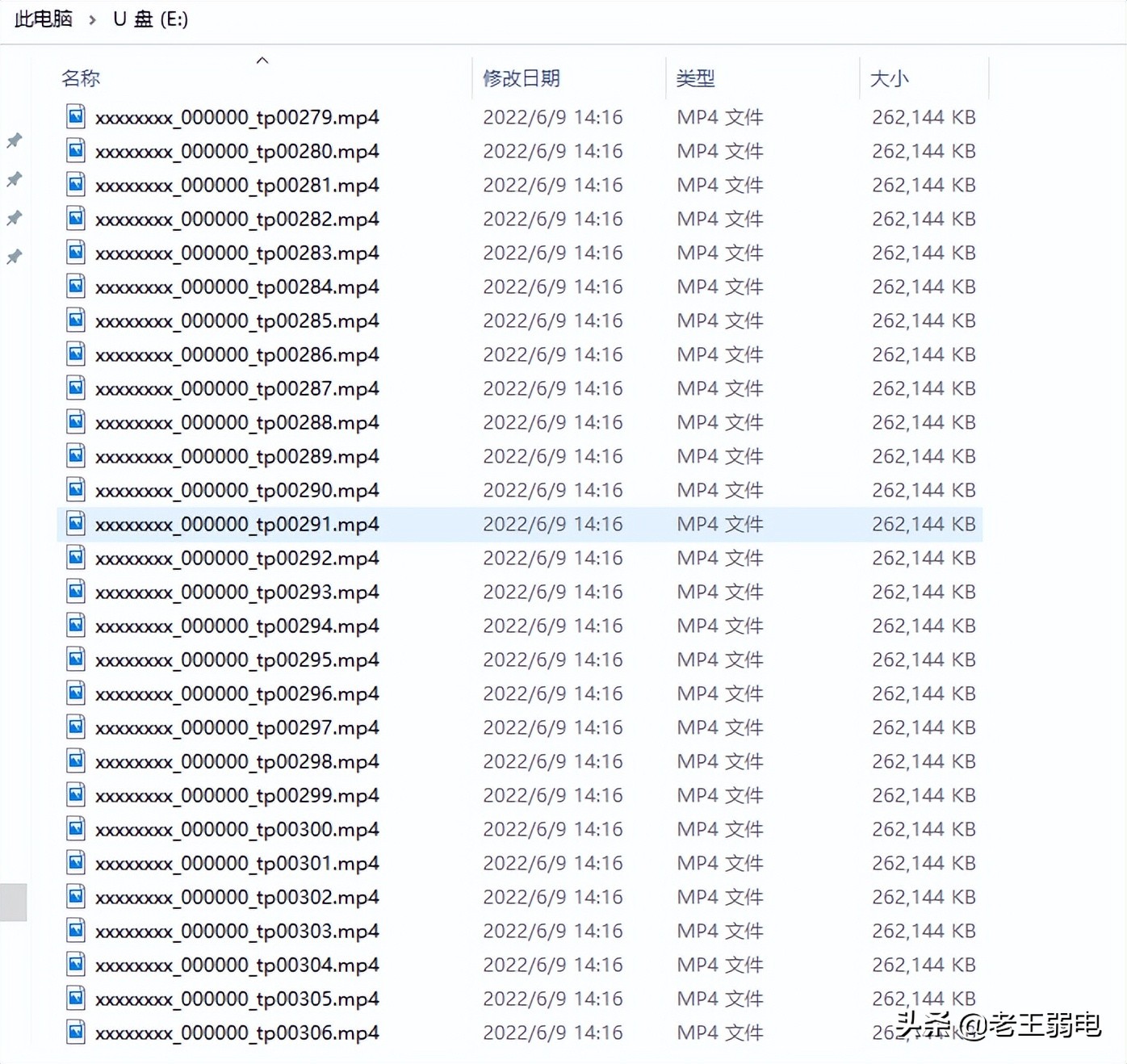Image resolution: width=1127 pixels, height=1064 pixels.
Task: Click the file icon next to tp00288.mp4
Action: (x=75, y=422)
